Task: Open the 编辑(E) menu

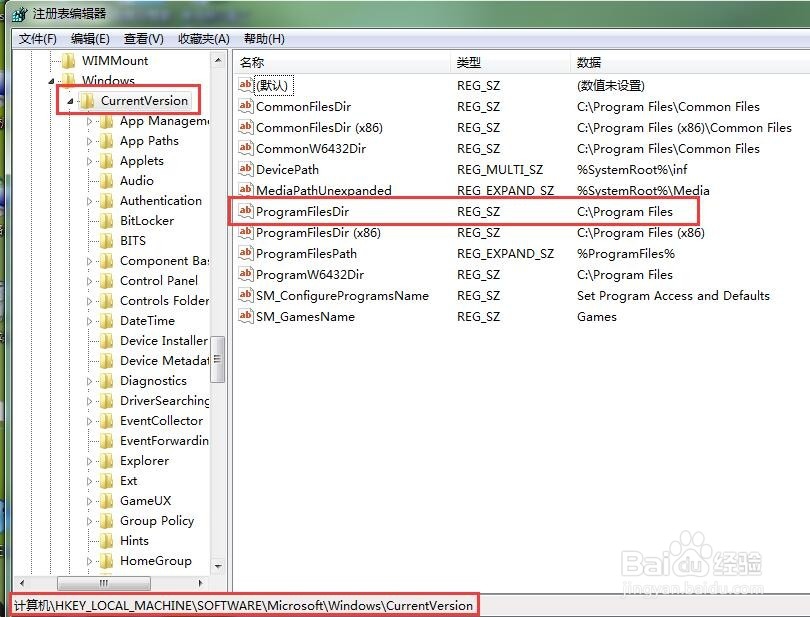Action: click(90, 39)
